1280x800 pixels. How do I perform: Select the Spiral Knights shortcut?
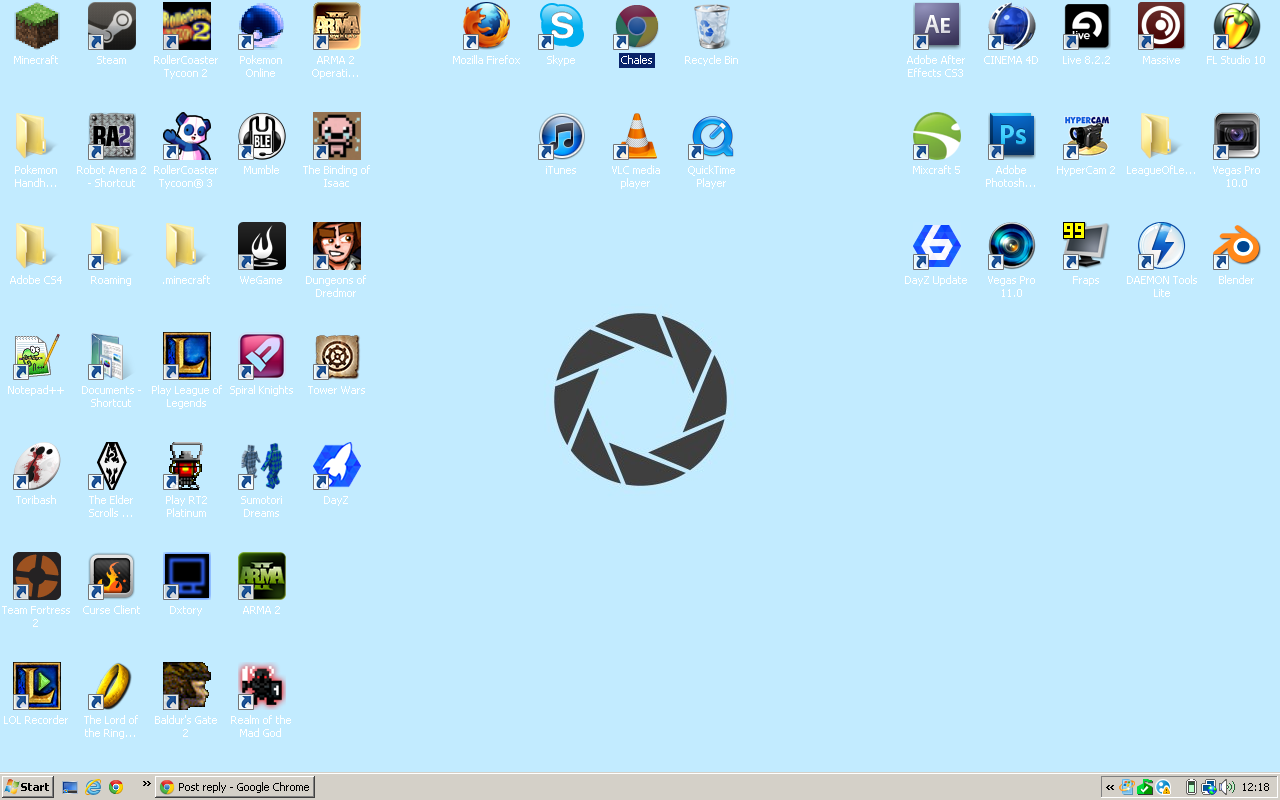click(x=261, y=357)
